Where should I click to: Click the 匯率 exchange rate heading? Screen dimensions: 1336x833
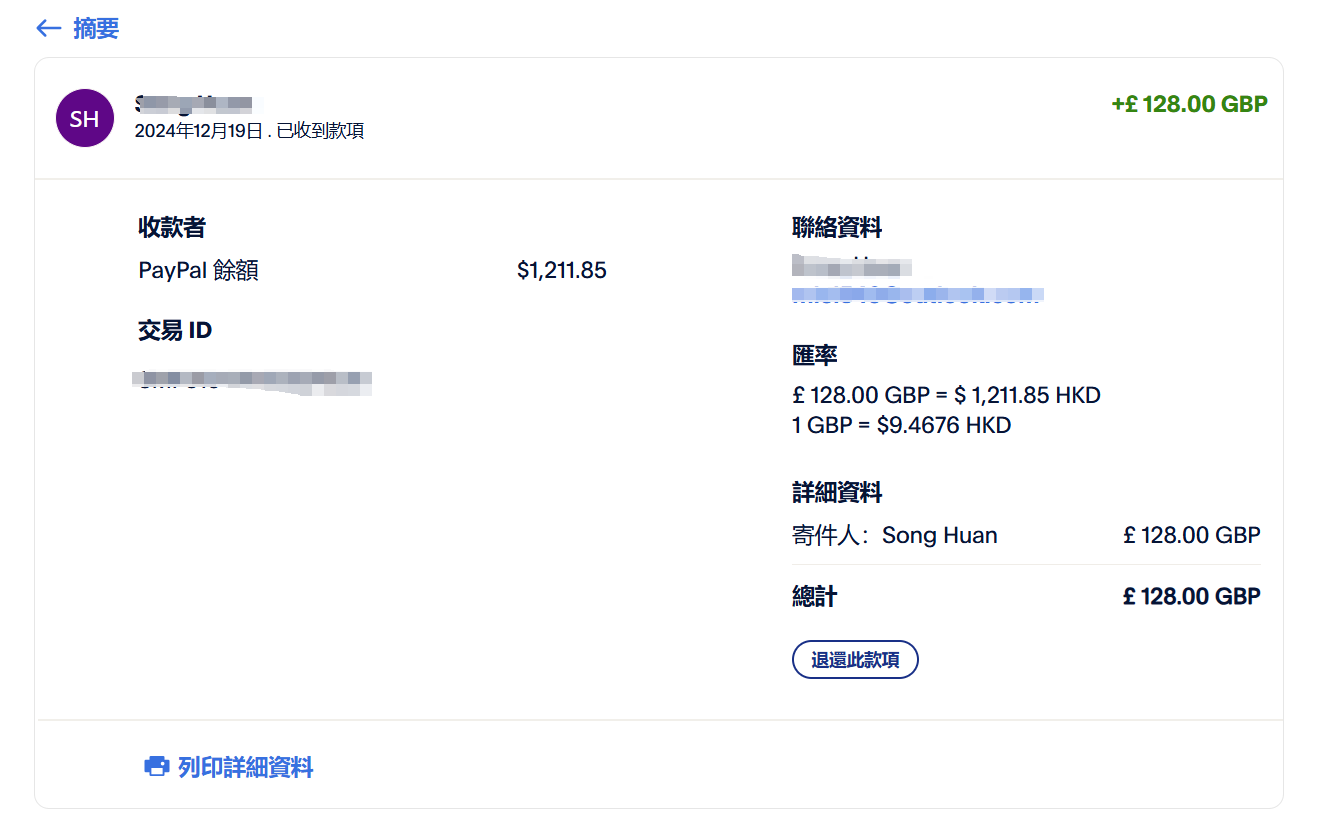click(x=816, y=355)
